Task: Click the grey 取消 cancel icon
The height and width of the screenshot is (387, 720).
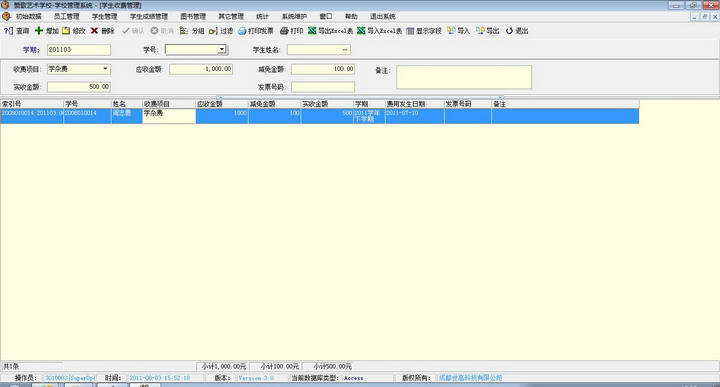Action: point(155,31)
